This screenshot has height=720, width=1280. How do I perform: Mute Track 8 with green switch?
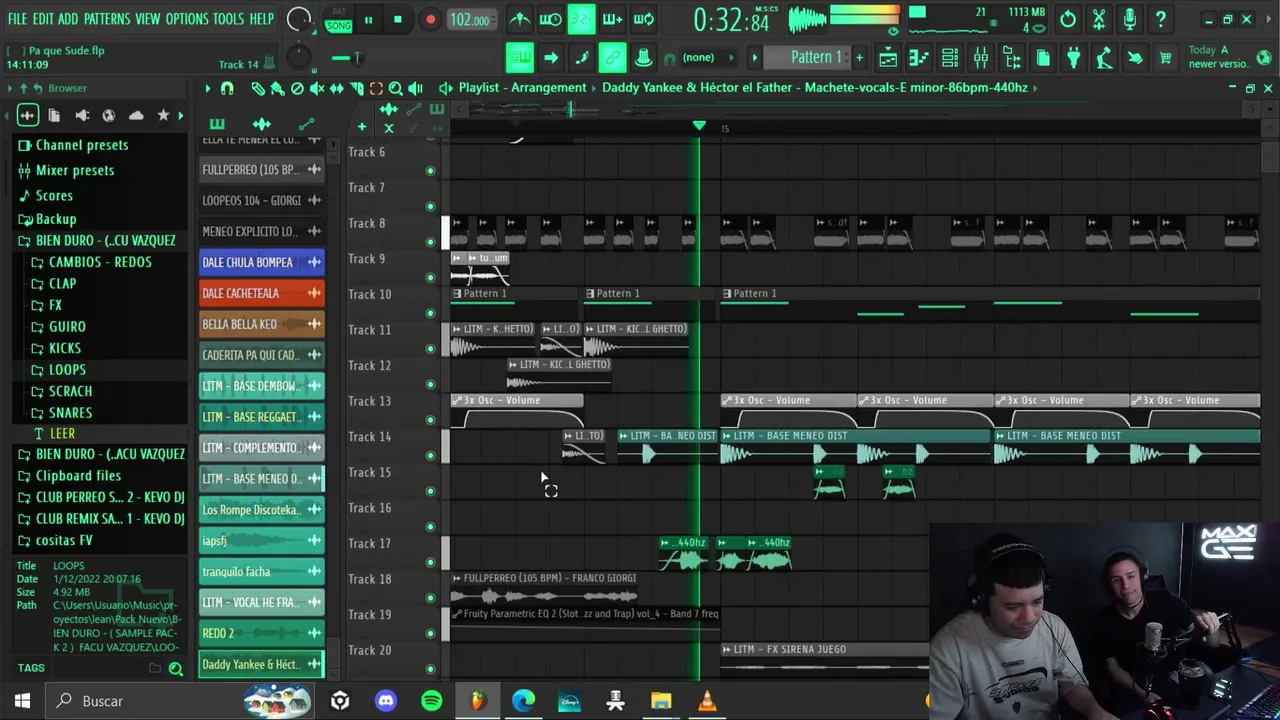(x=431, y=242)
